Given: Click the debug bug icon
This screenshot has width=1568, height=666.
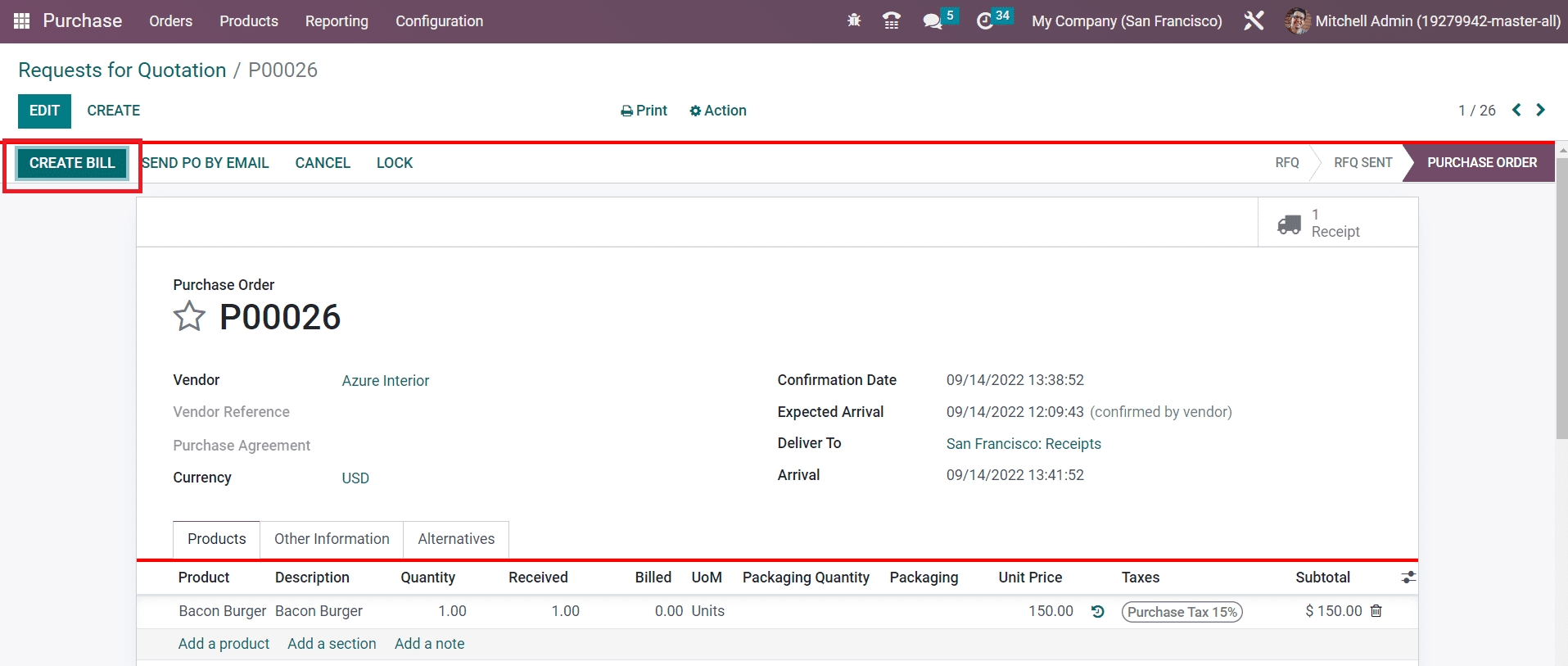Looking at the screenshot, I should tap(854, 21).
